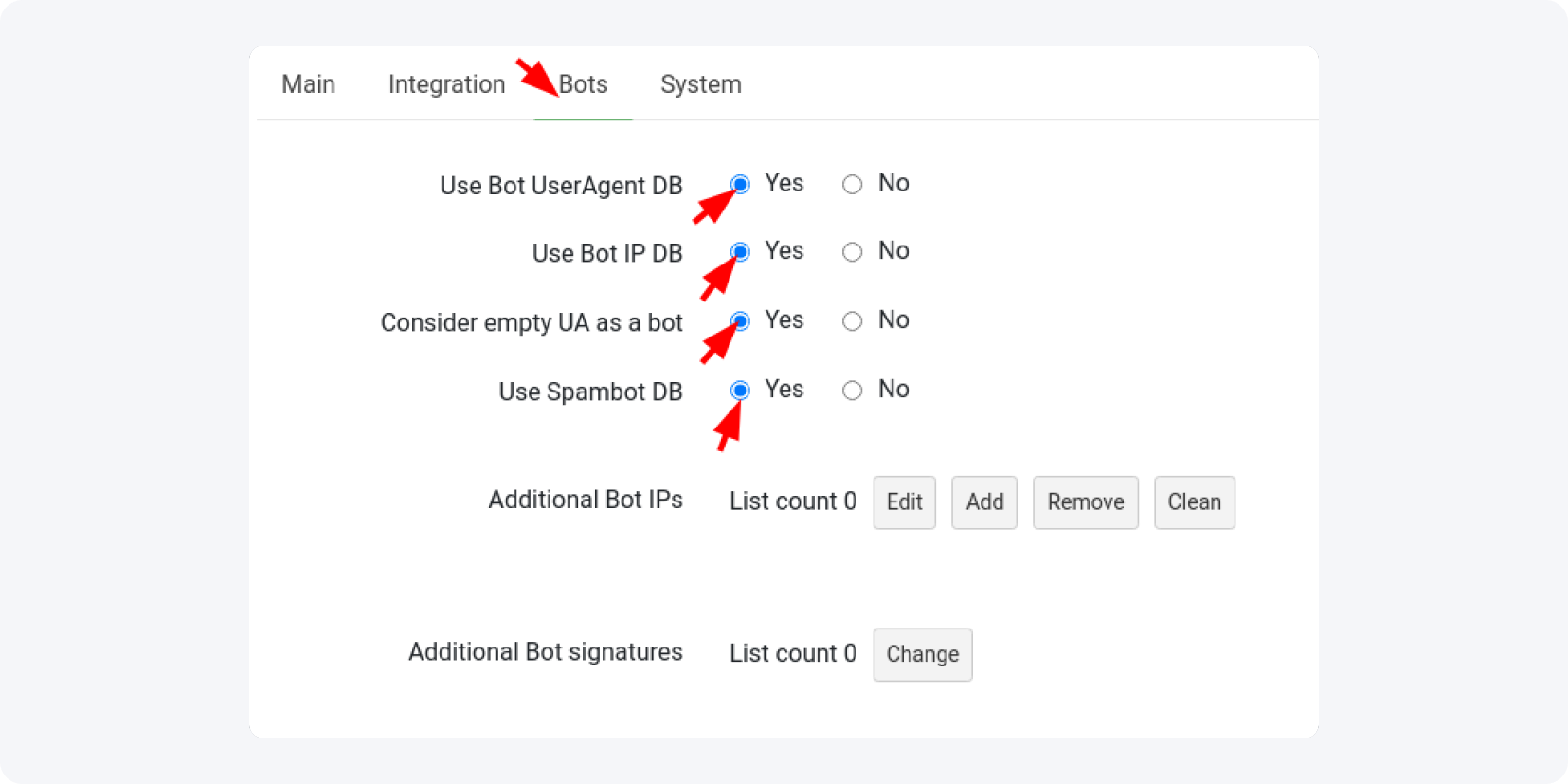Click the Use Spambot DB label text

[590, 392]
